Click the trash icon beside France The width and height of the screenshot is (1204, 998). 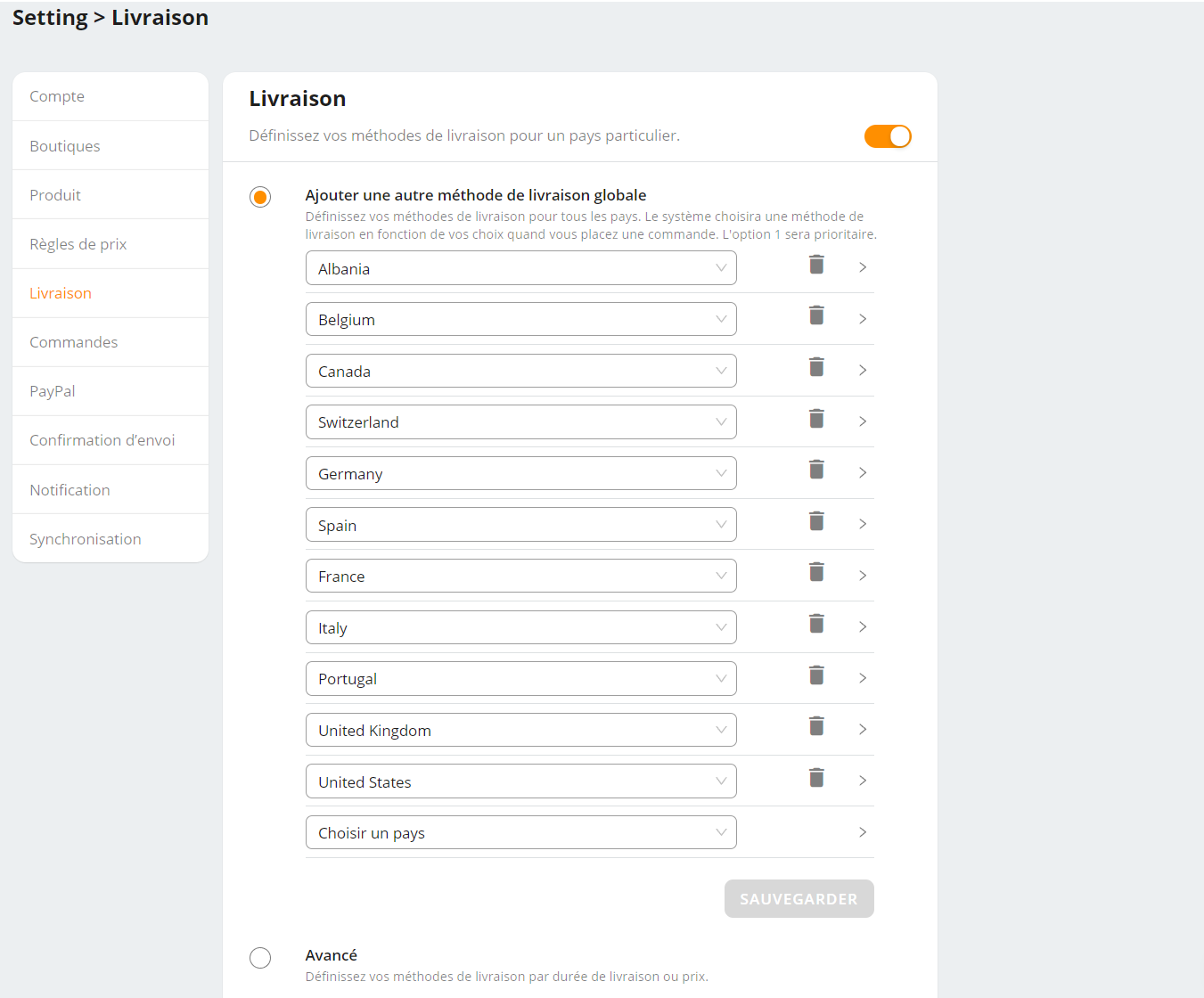[816, 572]
